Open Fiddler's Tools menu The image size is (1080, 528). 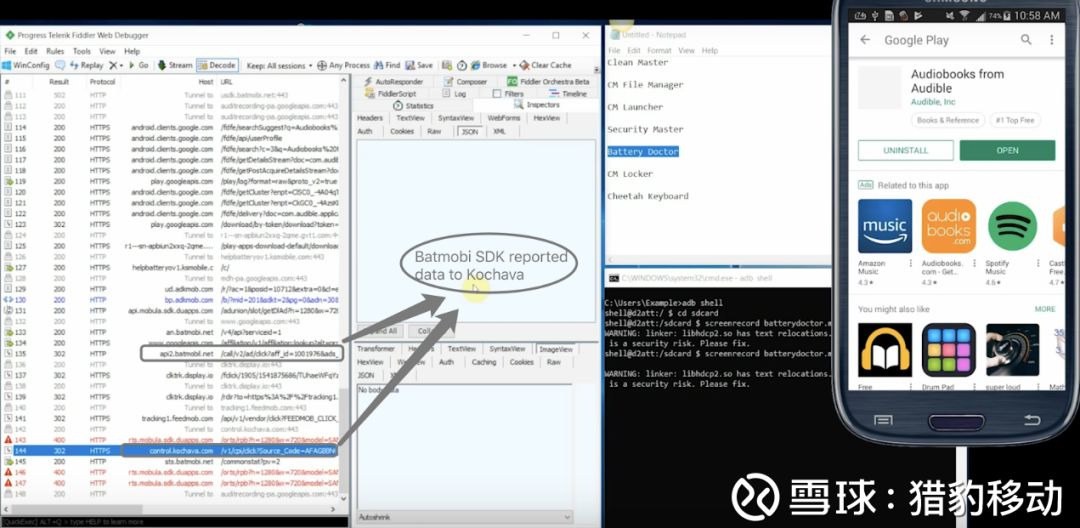pyautogui.click(x=81, y=51)
